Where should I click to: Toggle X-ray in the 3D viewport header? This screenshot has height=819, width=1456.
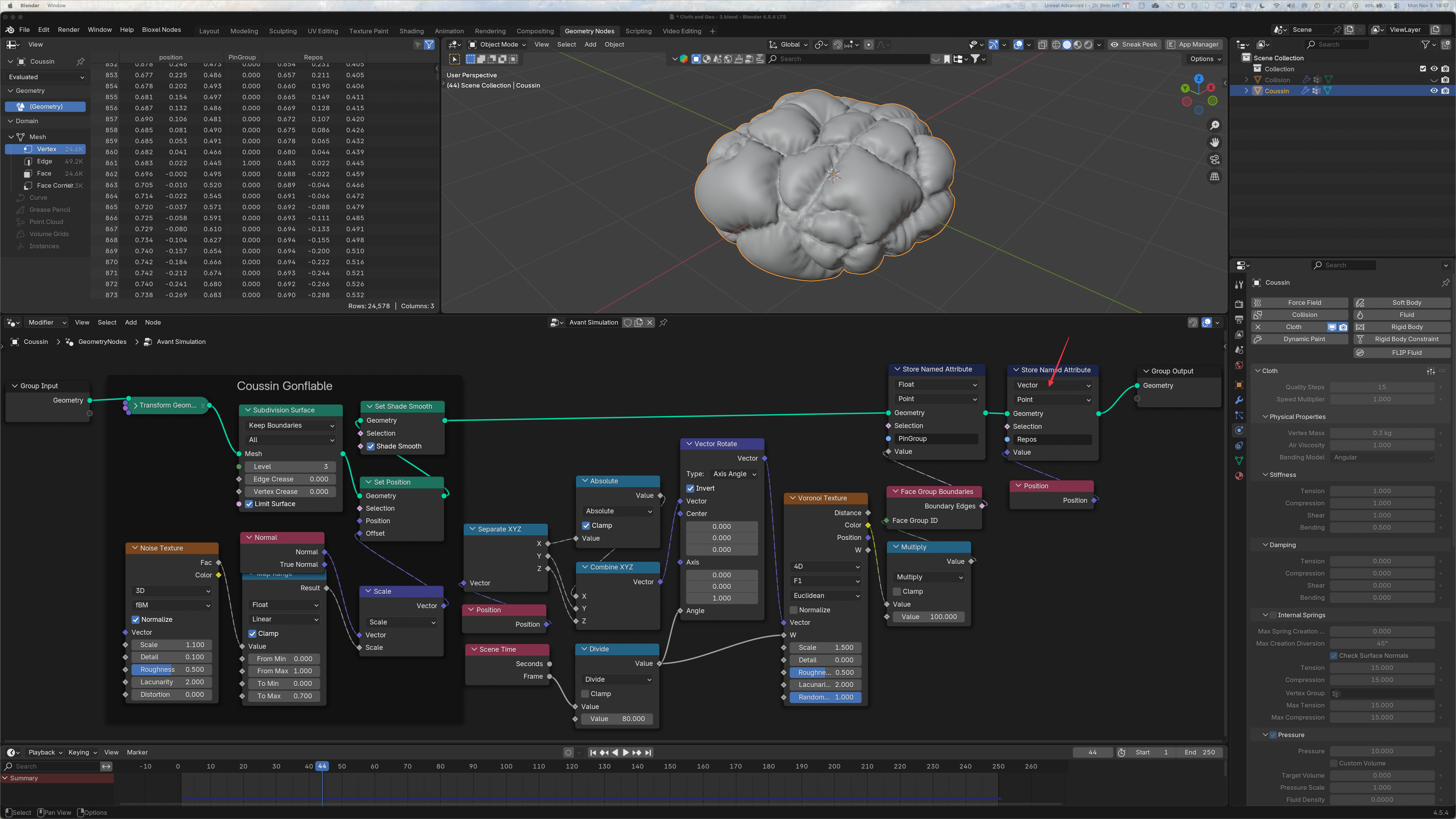1042,45
